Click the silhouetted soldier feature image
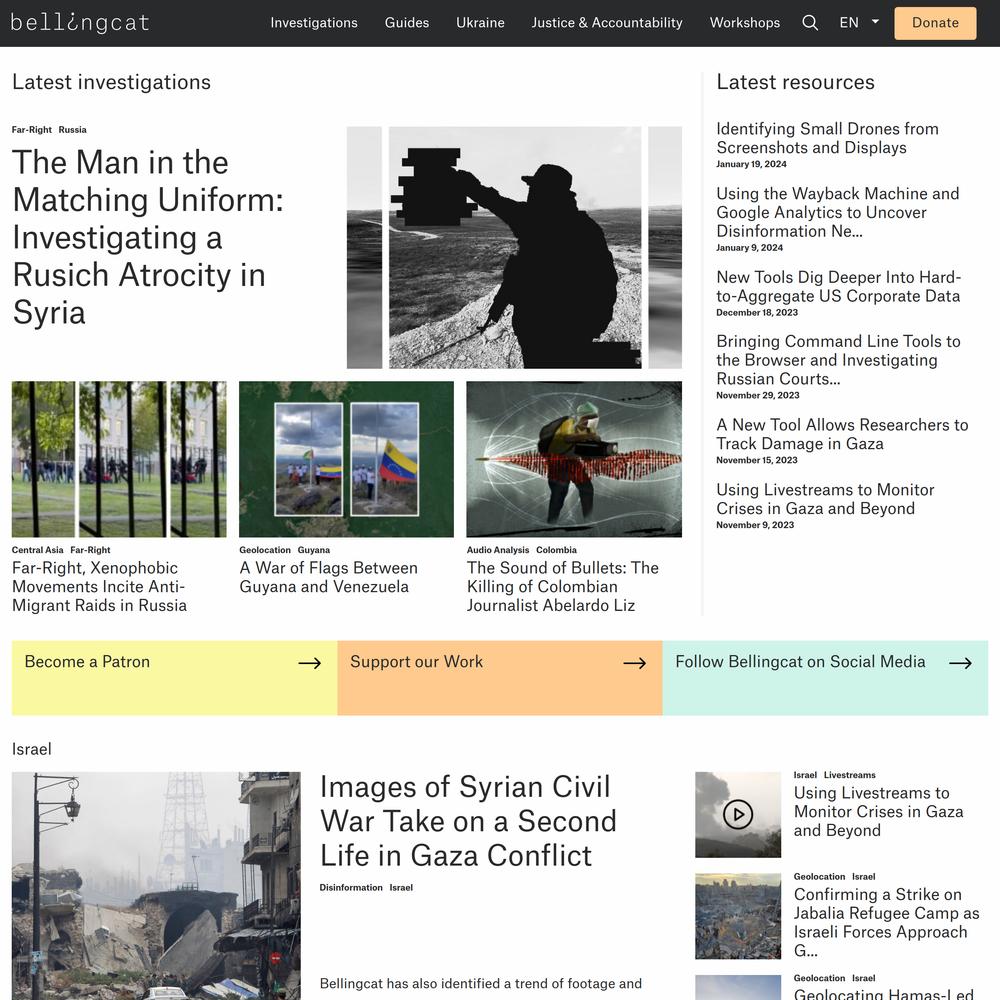 pos(515,247)
